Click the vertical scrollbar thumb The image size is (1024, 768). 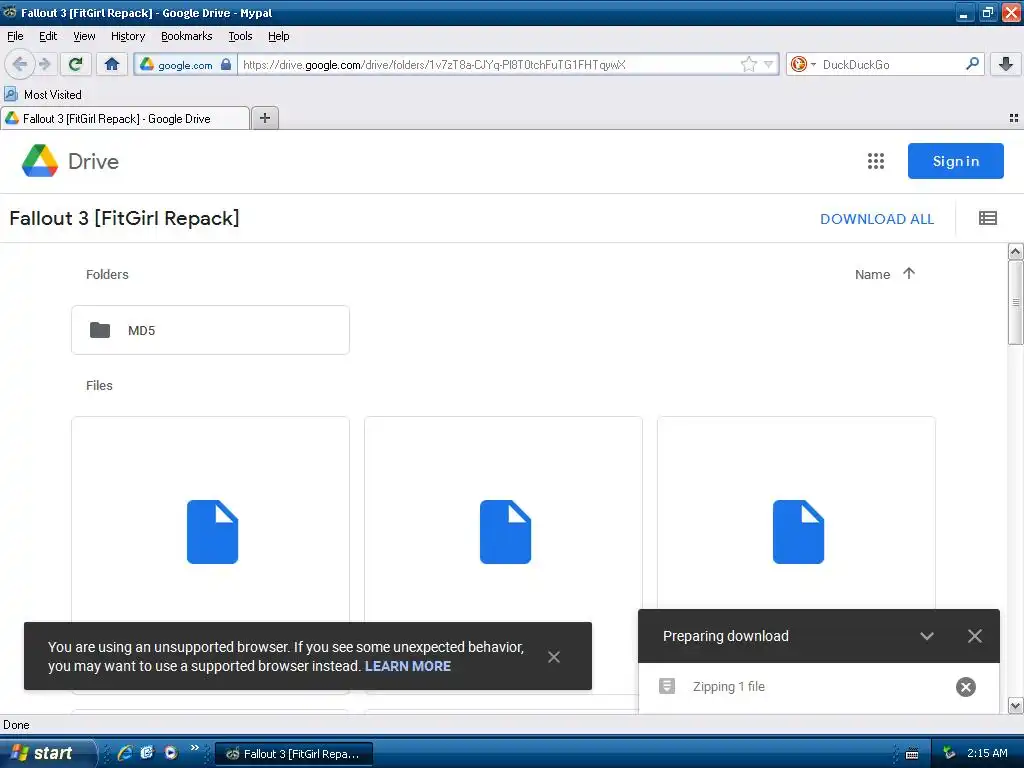1015,302
